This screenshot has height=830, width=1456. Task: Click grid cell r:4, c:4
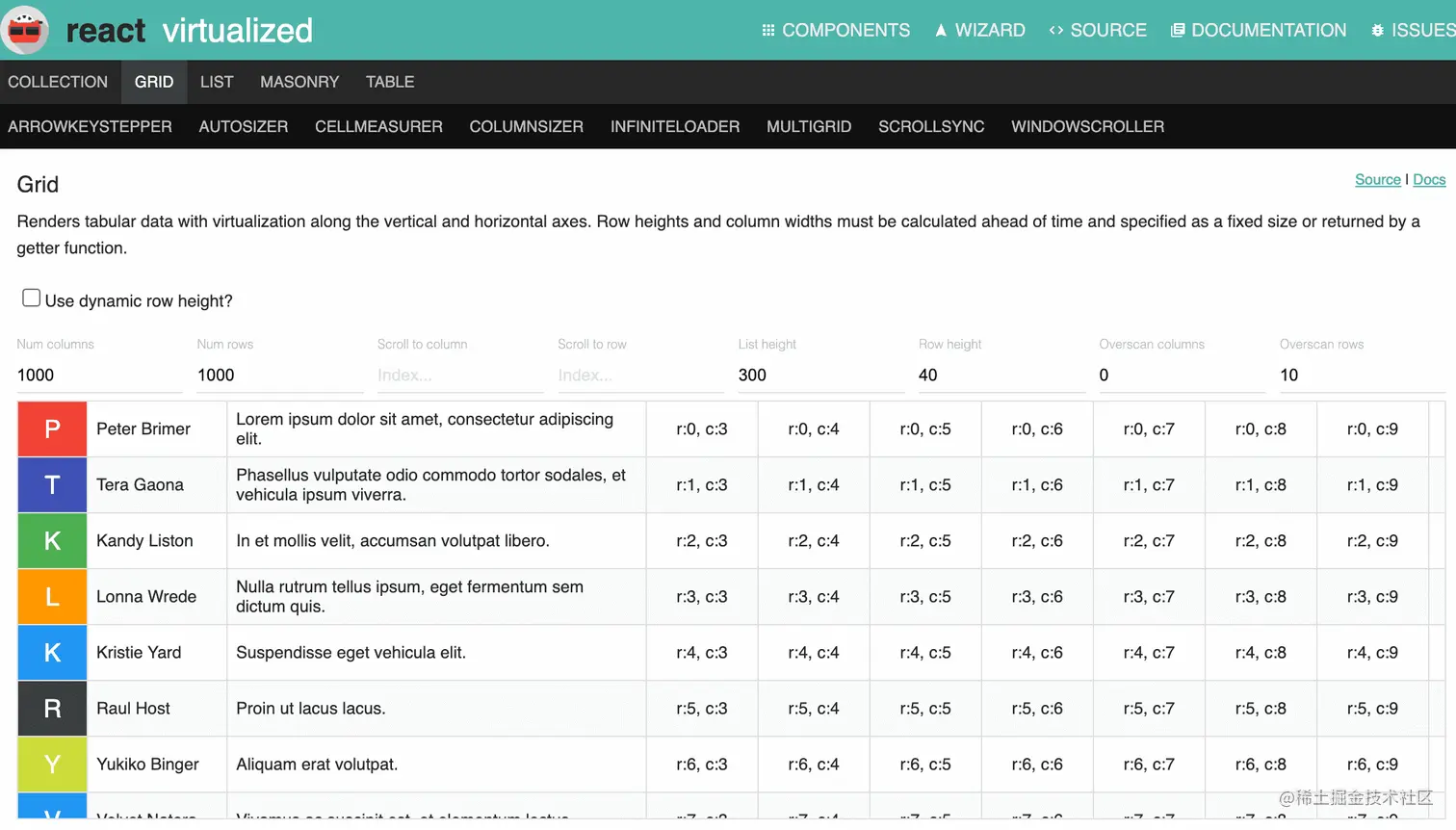point(814,653)
